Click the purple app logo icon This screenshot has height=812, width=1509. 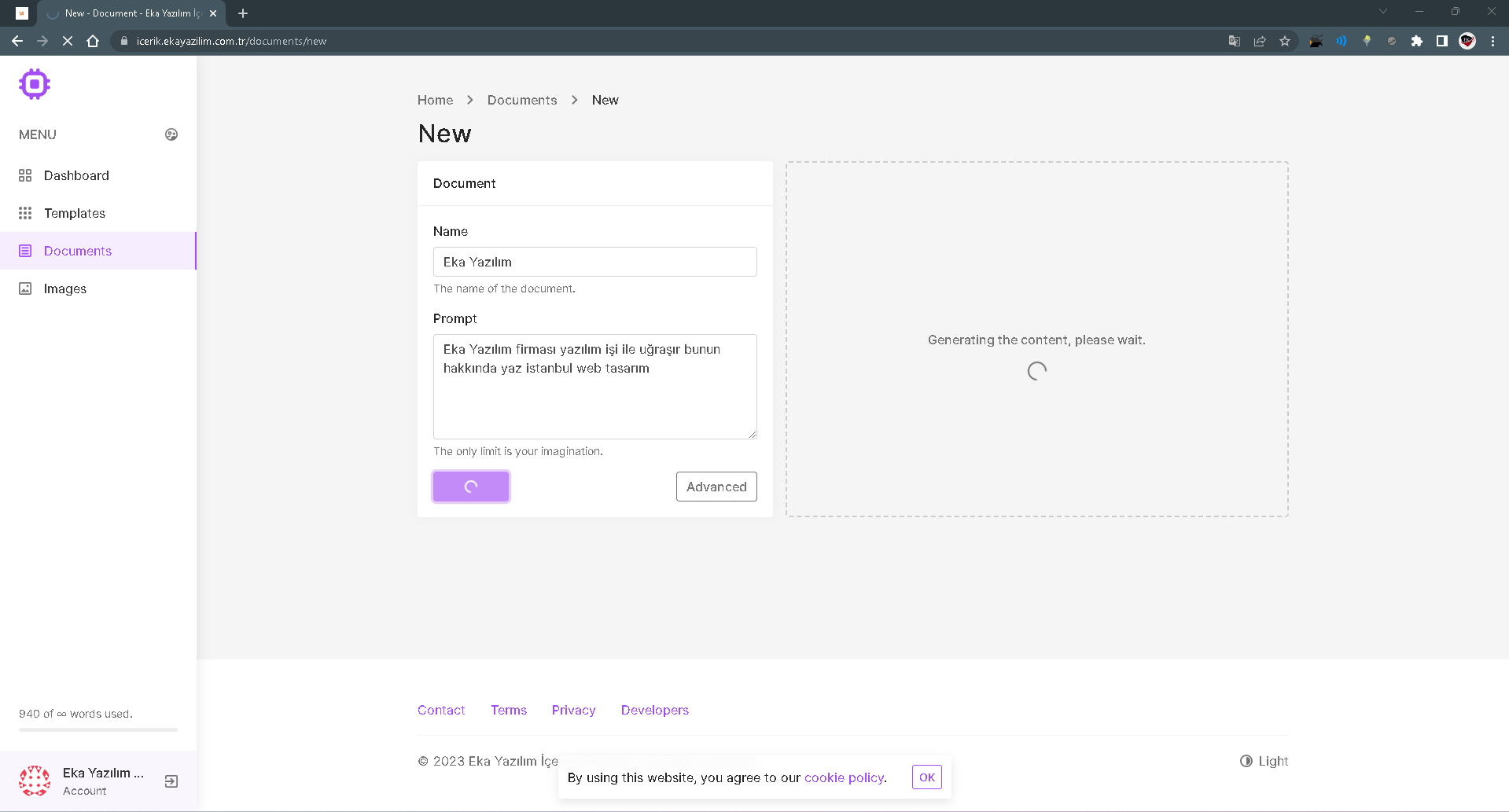coord(35,84)
